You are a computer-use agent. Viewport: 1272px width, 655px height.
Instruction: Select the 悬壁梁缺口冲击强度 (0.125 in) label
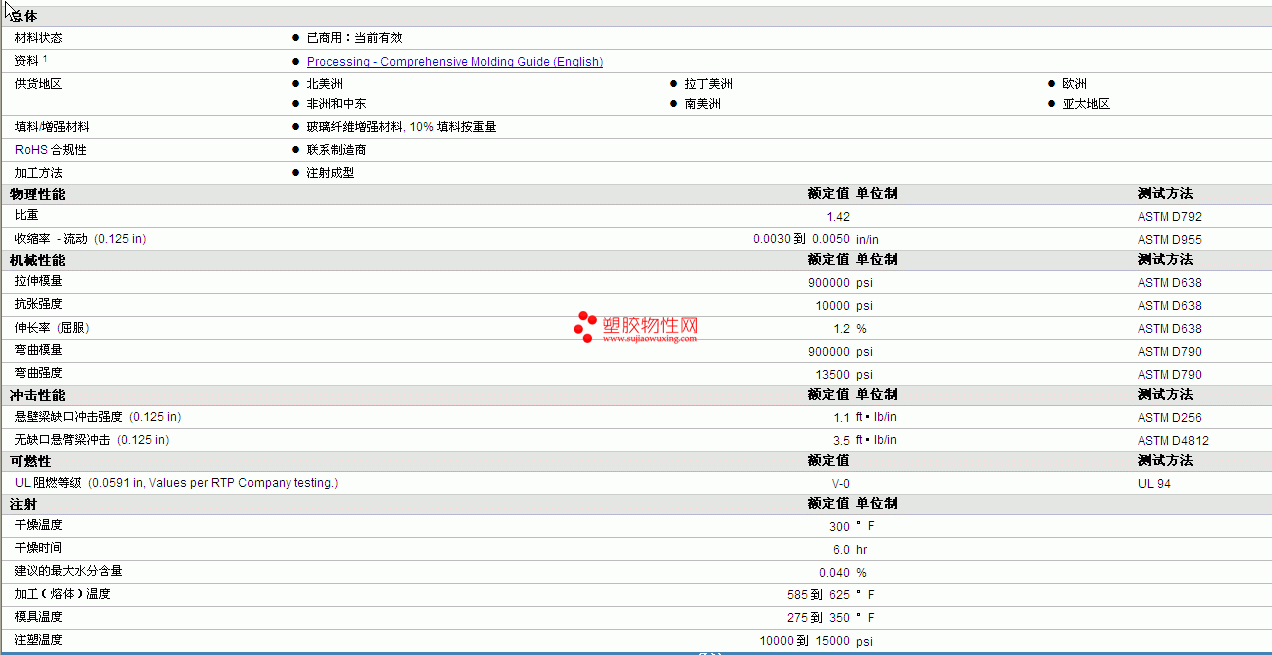tap(98, 417)
